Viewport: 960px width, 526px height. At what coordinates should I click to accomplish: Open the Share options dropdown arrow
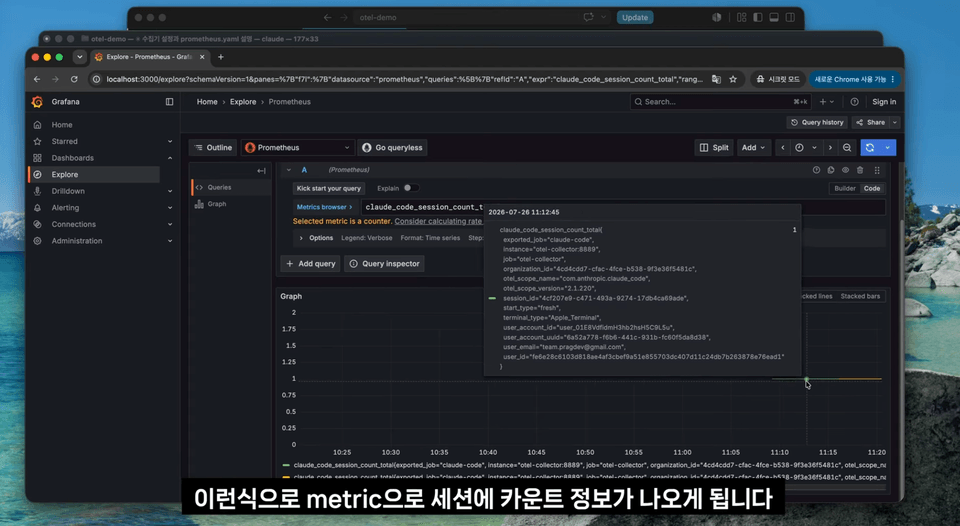click(x=894, y=122)
